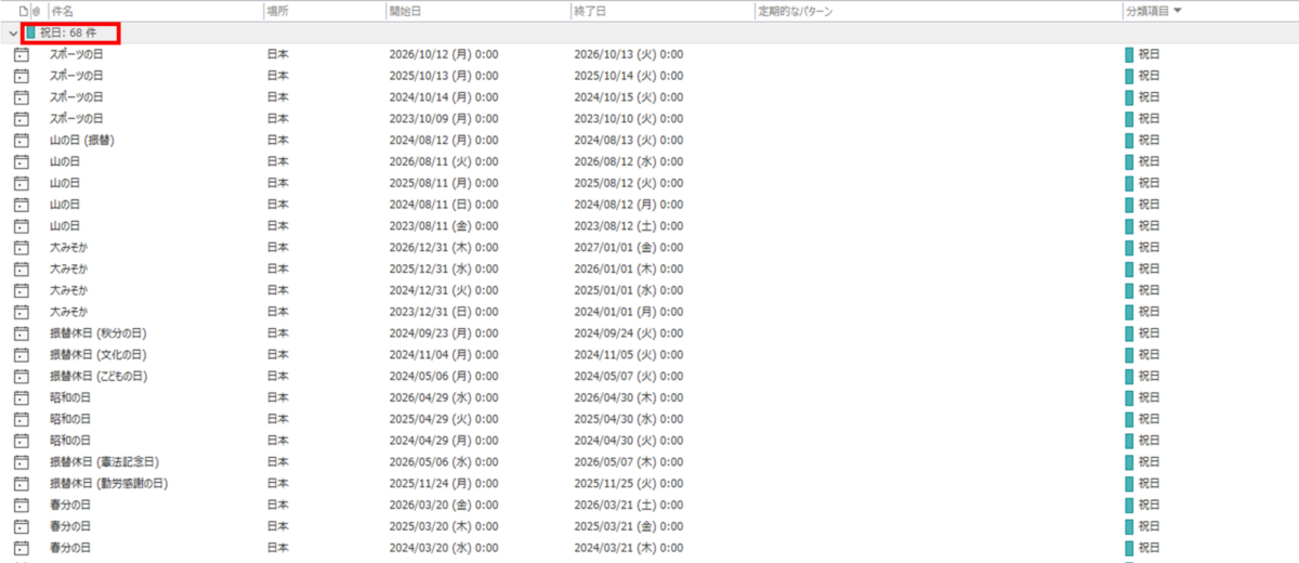Viewport: 1299px width, 563px height.
Task: Click teal 祝日 category tag of 振替休日 (文化の日)
Action: coord(1143,355)
